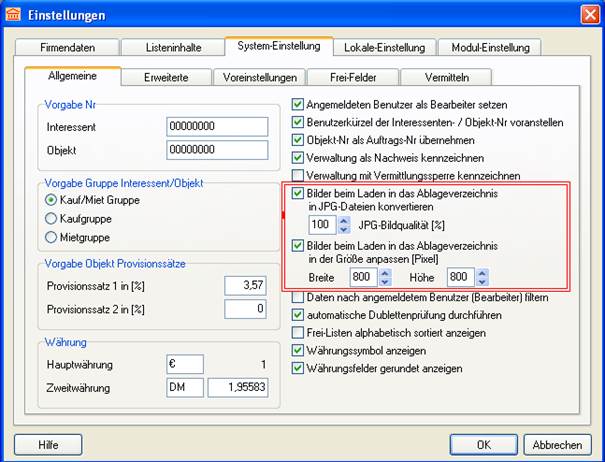The height and width of the screenshot is (462, 605).
Task: Go to the Lokale-Einstellung tab
Action: [384, 47]
